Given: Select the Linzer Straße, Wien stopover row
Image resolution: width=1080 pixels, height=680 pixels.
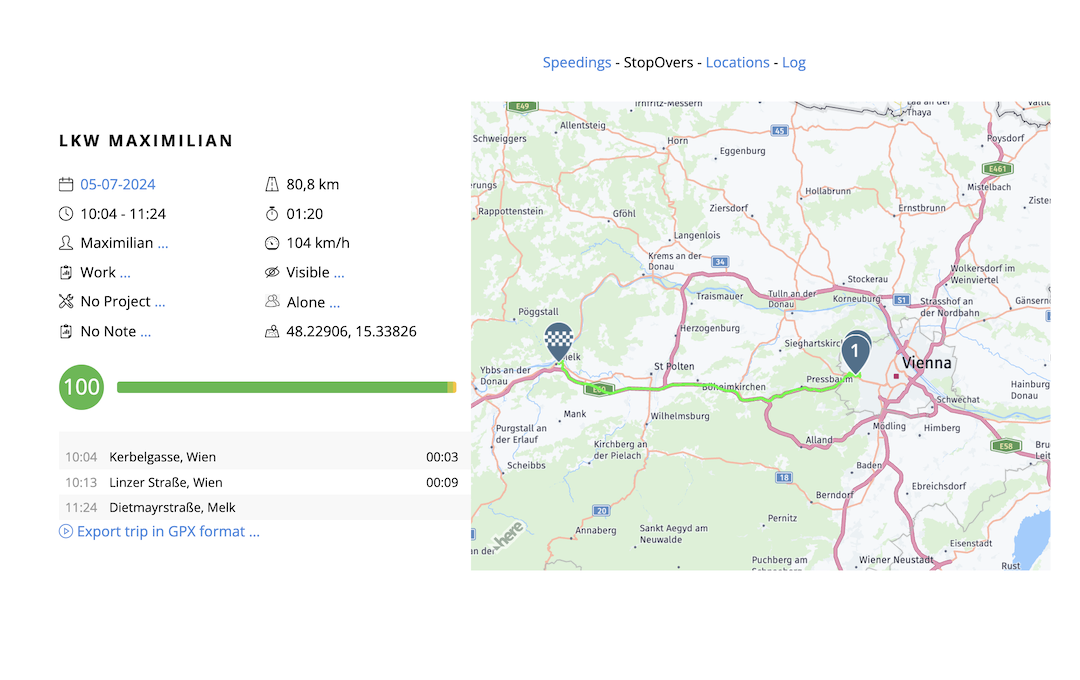Looking at the screenshot, I should (x=262, y=482).
